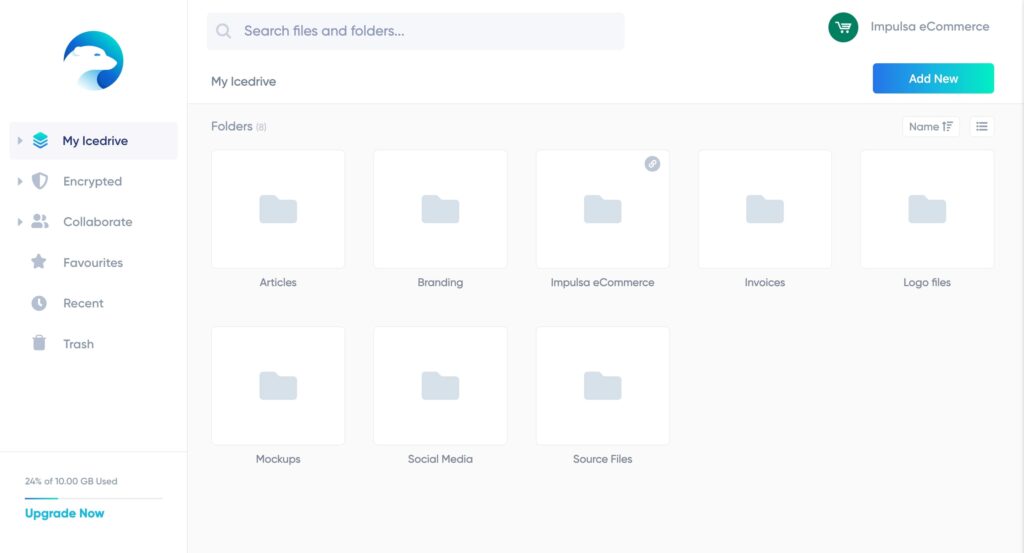Open the Mockups folder thumbnail
Screen dimensions: 1024x553
(278, 385)
